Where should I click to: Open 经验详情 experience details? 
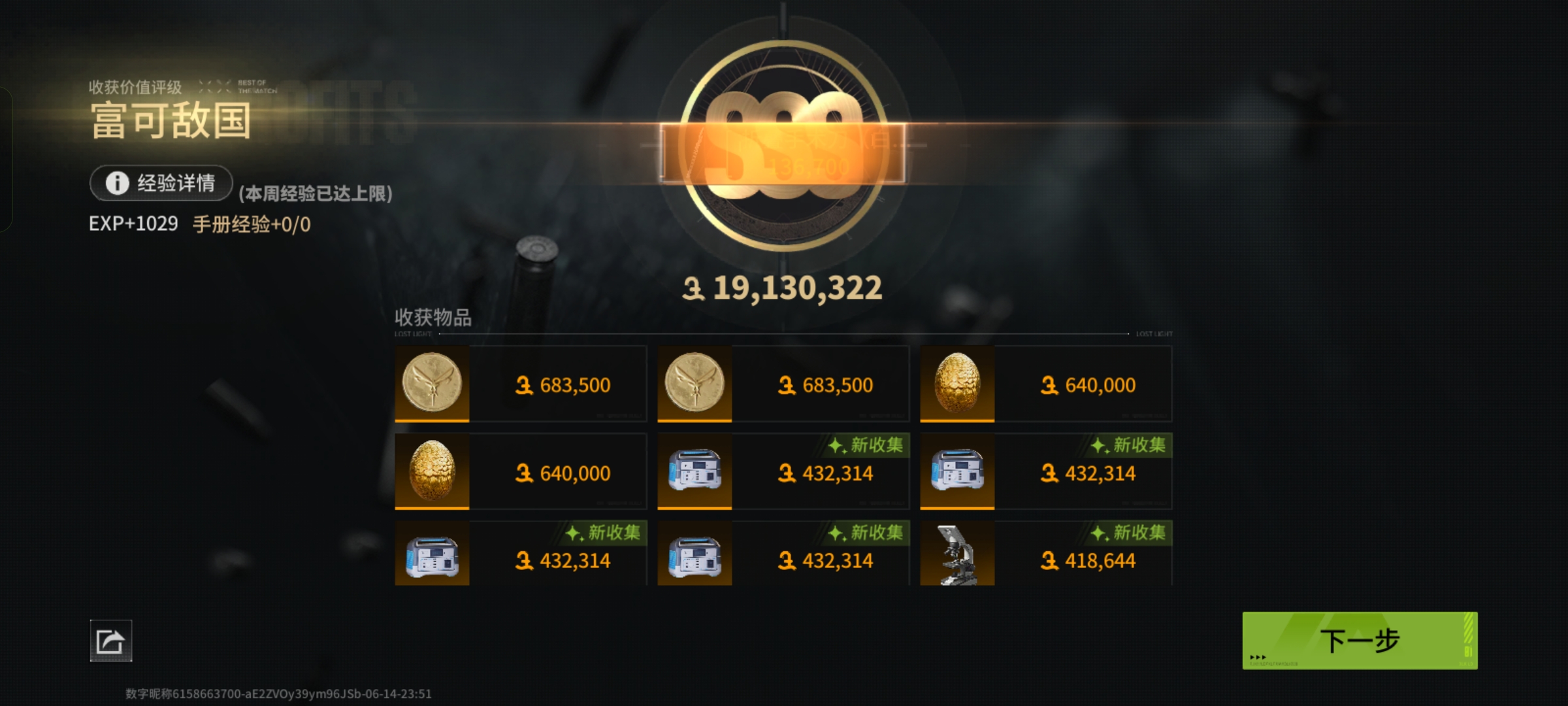[x=161, y=183]
